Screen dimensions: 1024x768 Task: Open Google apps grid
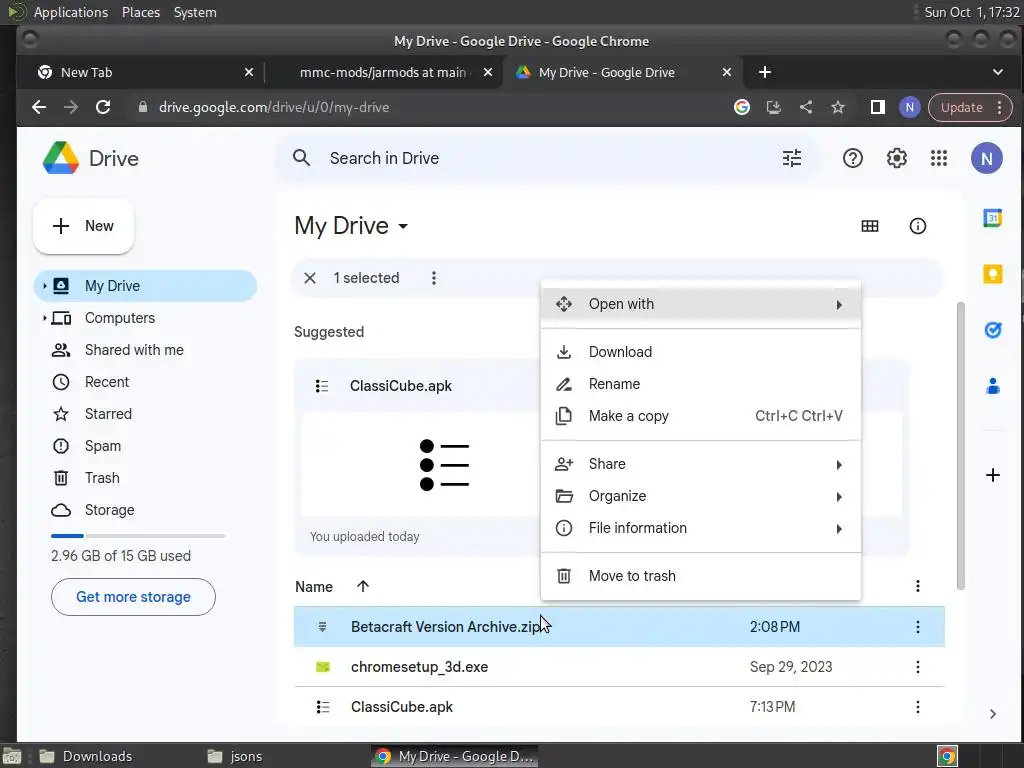point(938,158)
